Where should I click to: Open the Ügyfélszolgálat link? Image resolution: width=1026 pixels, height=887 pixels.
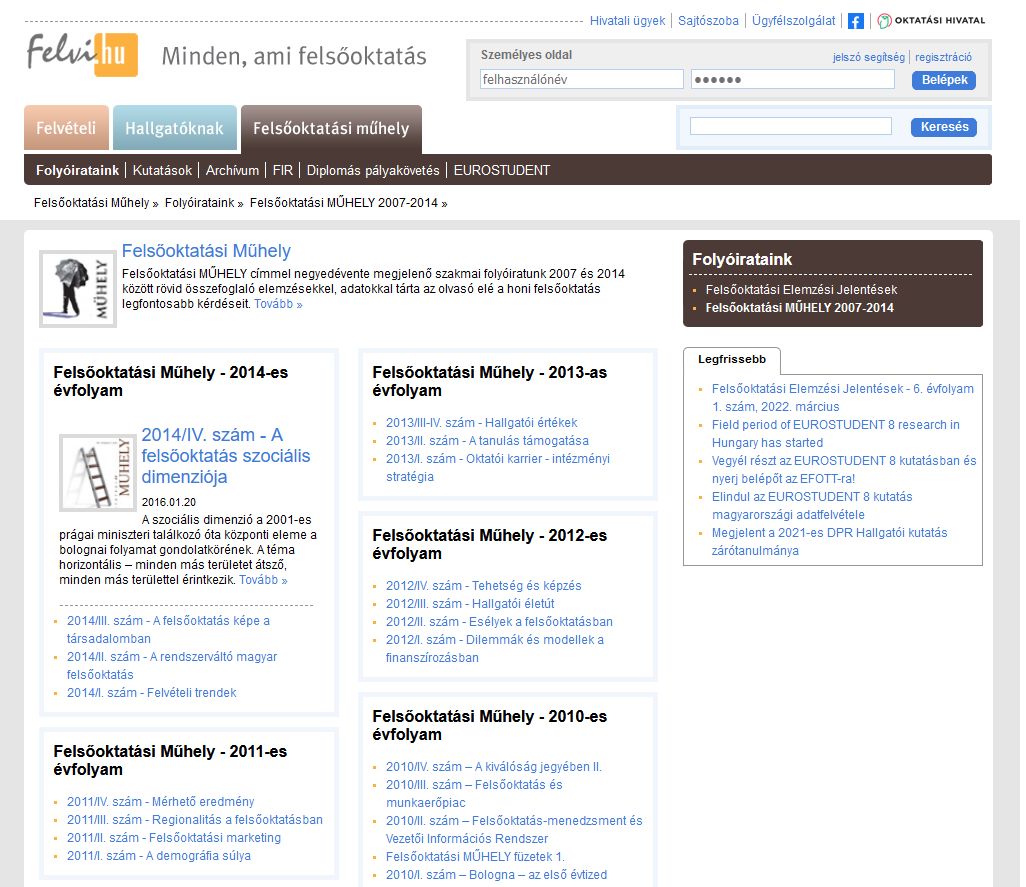[793, 21]
